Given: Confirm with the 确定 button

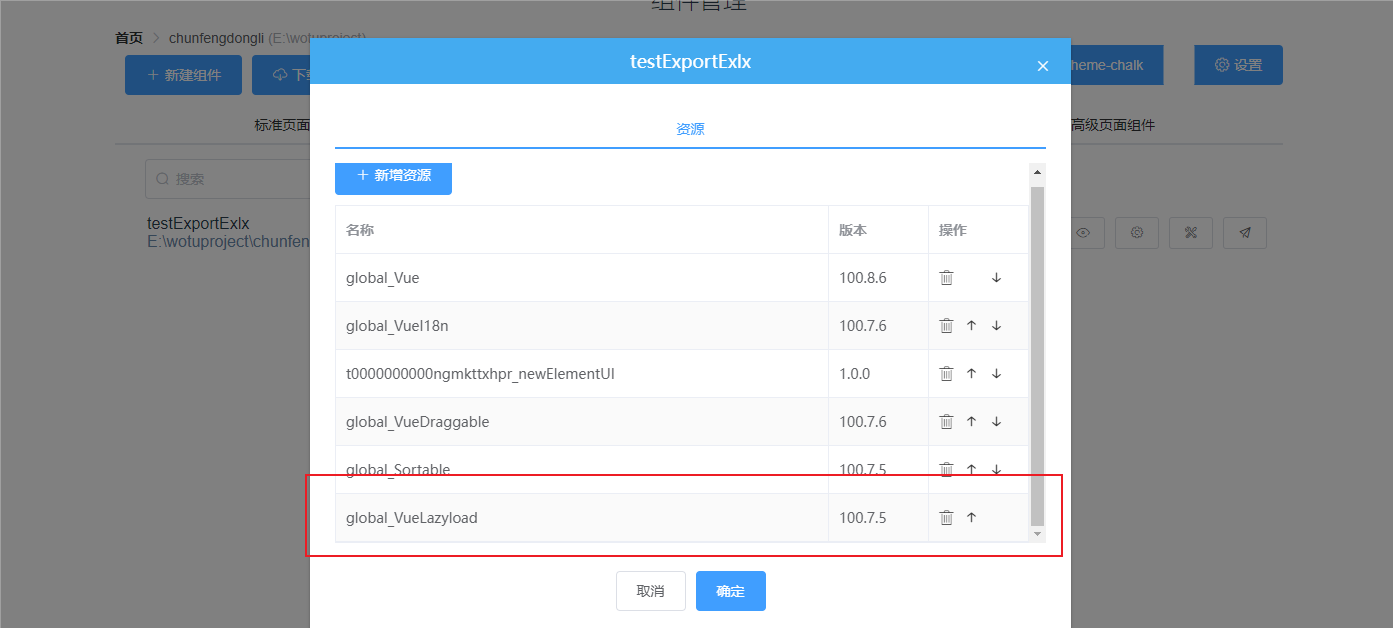Looking at the screenshot, I should pos(731,591).
